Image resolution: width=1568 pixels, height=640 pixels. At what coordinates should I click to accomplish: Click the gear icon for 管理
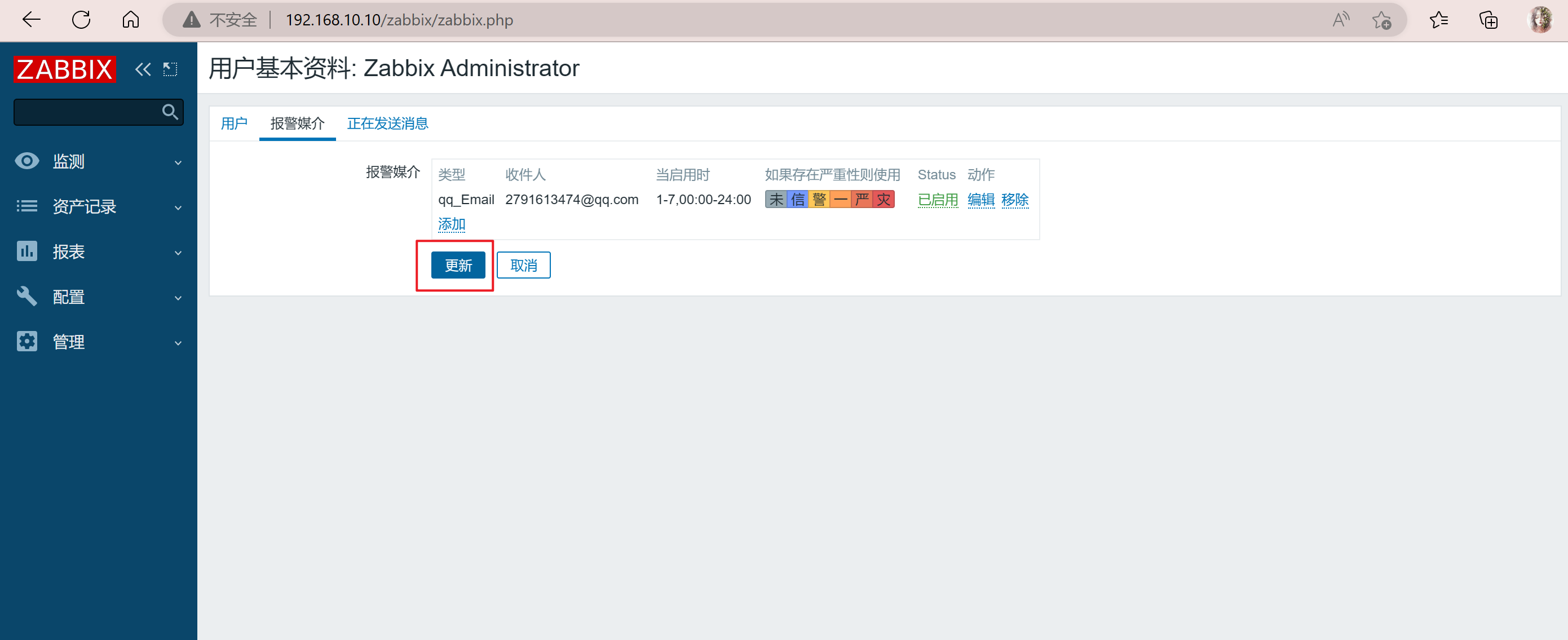[x=27, y=342]
